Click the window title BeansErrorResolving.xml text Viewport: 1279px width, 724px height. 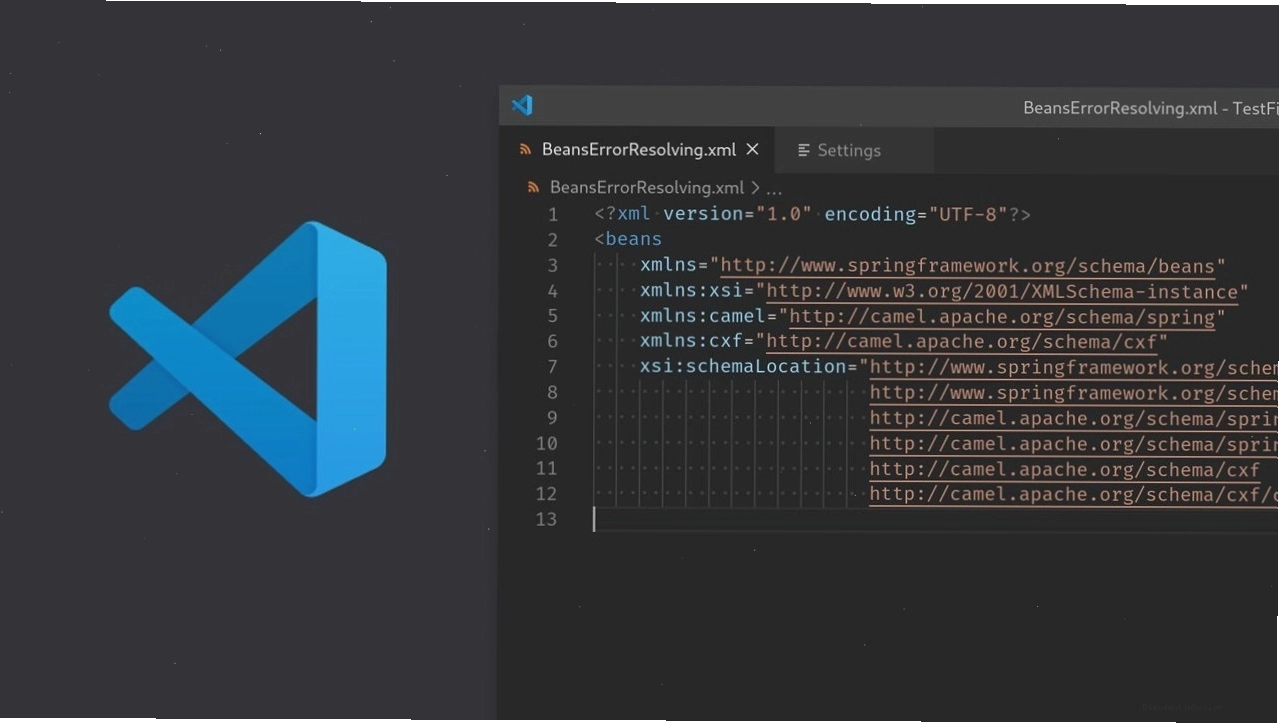point(1120,108)
